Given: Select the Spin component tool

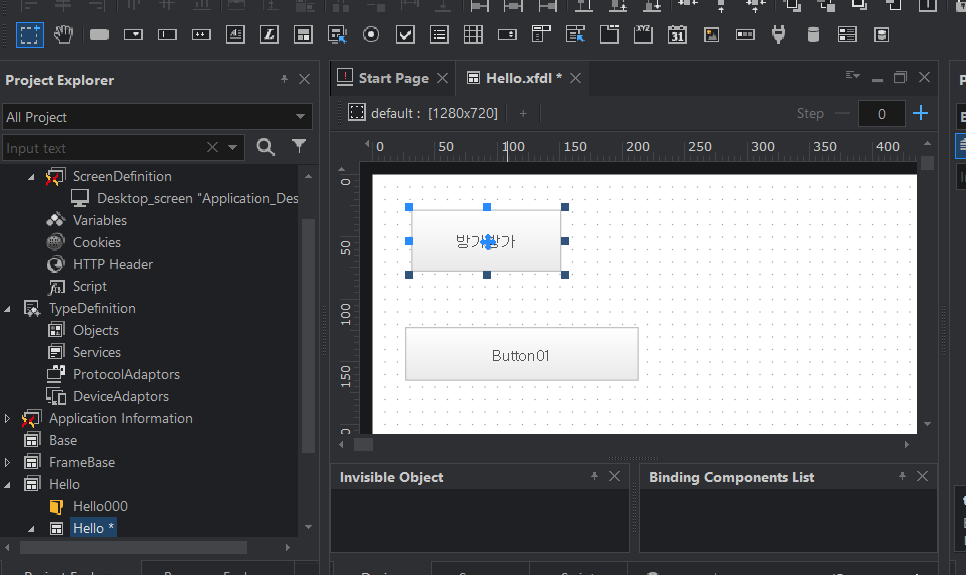Looking at the screenshot, I should pos(507,35).
